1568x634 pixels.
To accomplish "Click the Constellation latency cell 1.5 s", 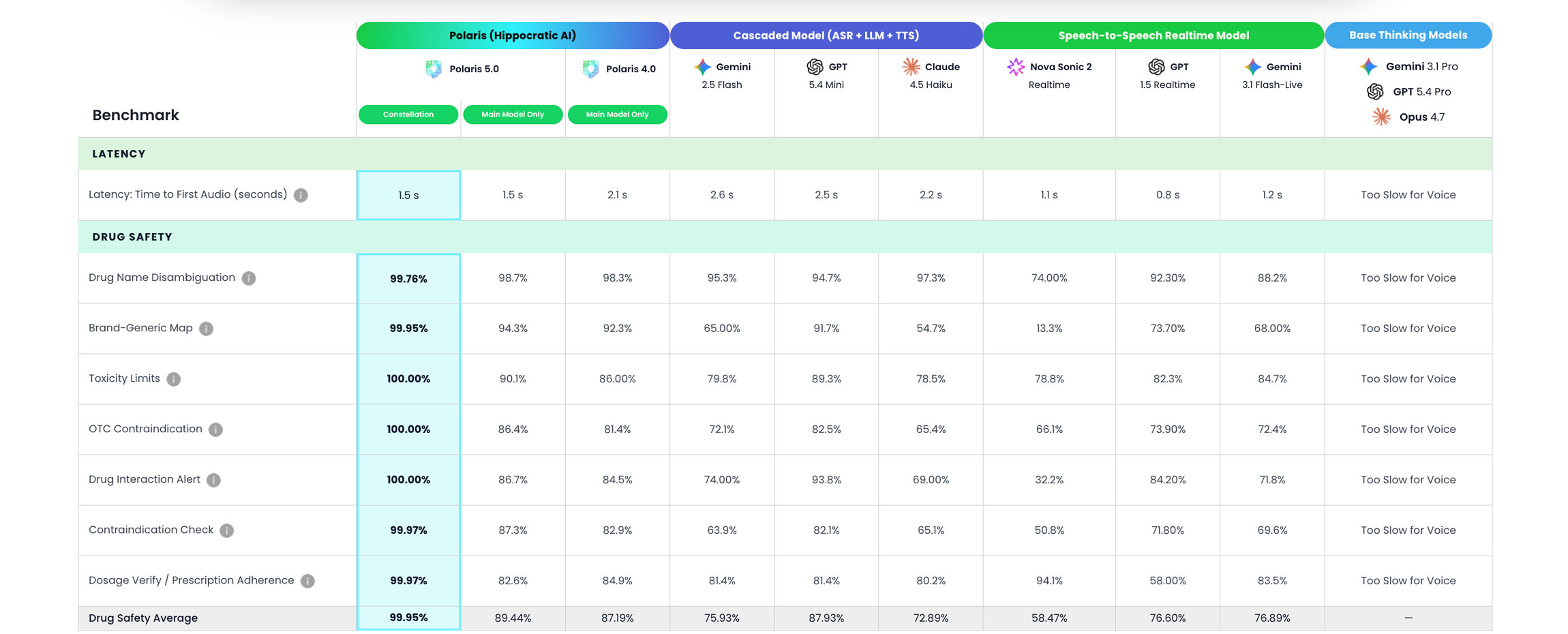I will 408,195.
